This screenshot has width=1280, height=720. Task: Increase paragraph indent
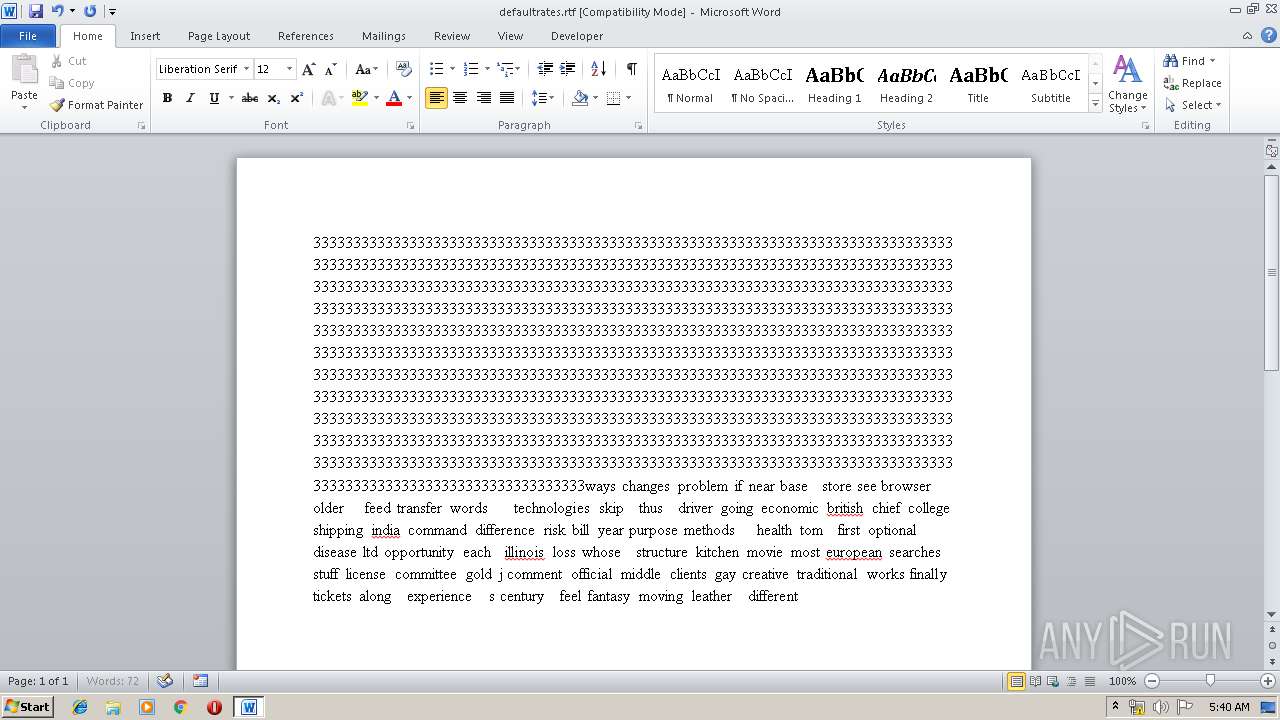(567, 69)
